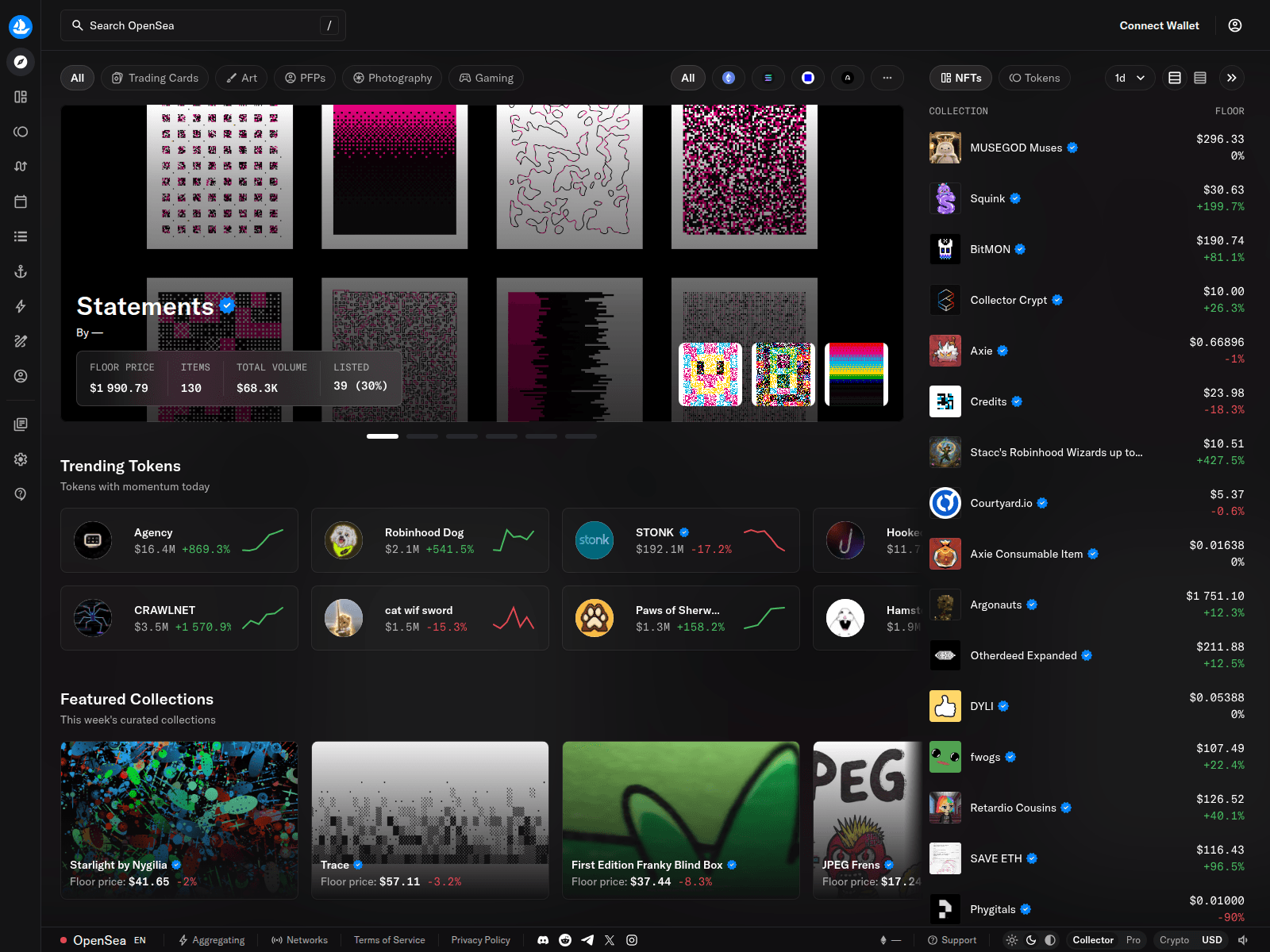Open the MUSEGOD Muses collection row
Image resolution: width=1270 pixels, height=952 pixels.
pyautogui.click(x=1087, y=148)
